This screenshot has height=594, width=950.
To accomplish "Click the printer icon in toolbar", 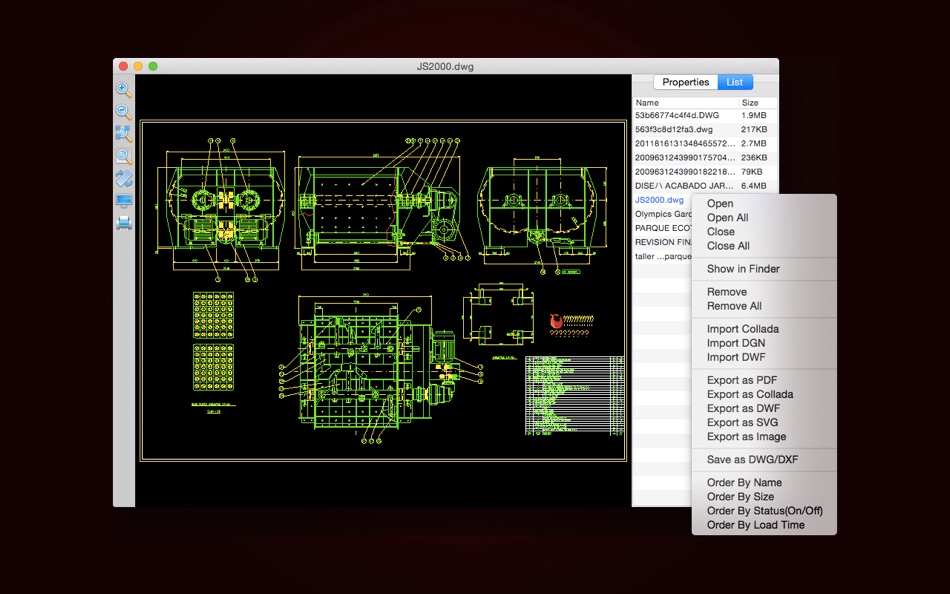I will pyautogui.click(x=124, y=222).
